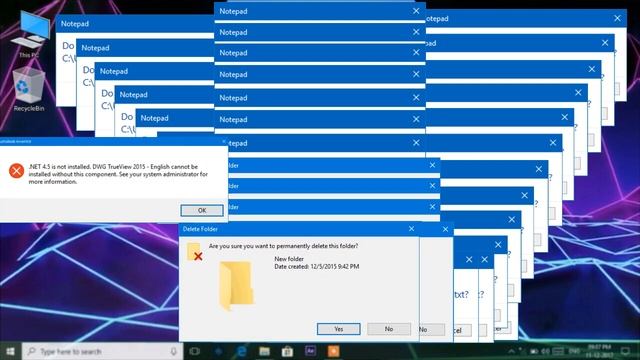Click 'Date created: 12/5/2015 9:42 PM' text
Screen dimensions: 640x360
(x=317, y=267)
